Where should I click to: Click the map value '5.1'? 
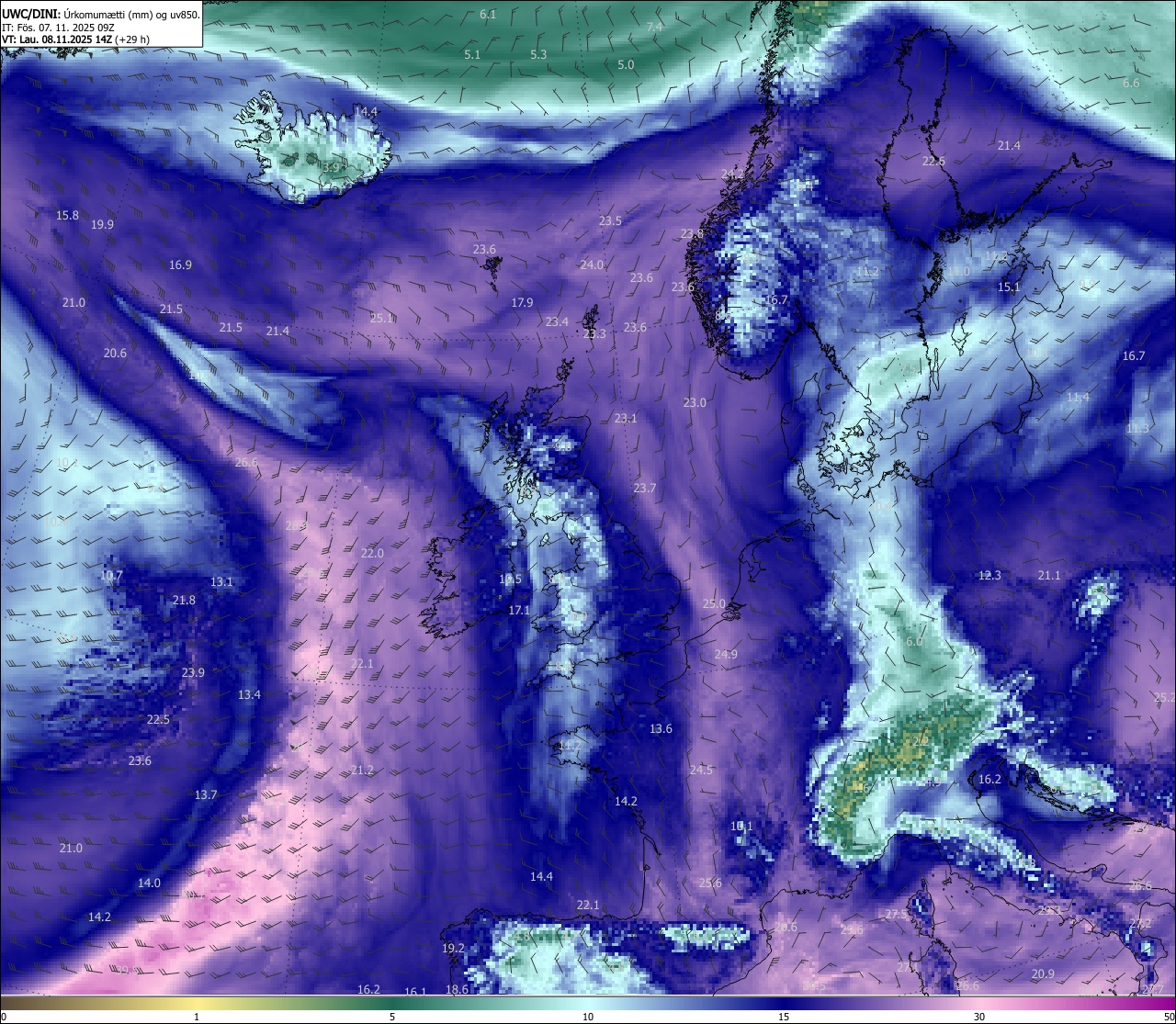point(472,54)
